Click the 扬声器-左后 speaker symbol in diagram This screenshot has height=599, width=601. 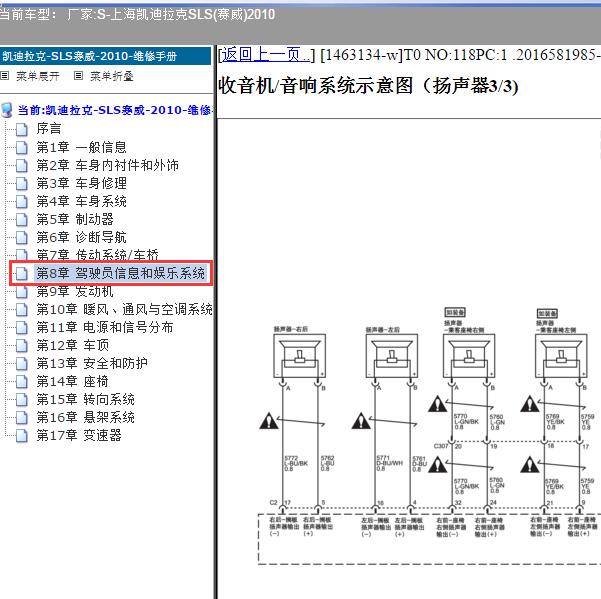(x=392, y=356)
